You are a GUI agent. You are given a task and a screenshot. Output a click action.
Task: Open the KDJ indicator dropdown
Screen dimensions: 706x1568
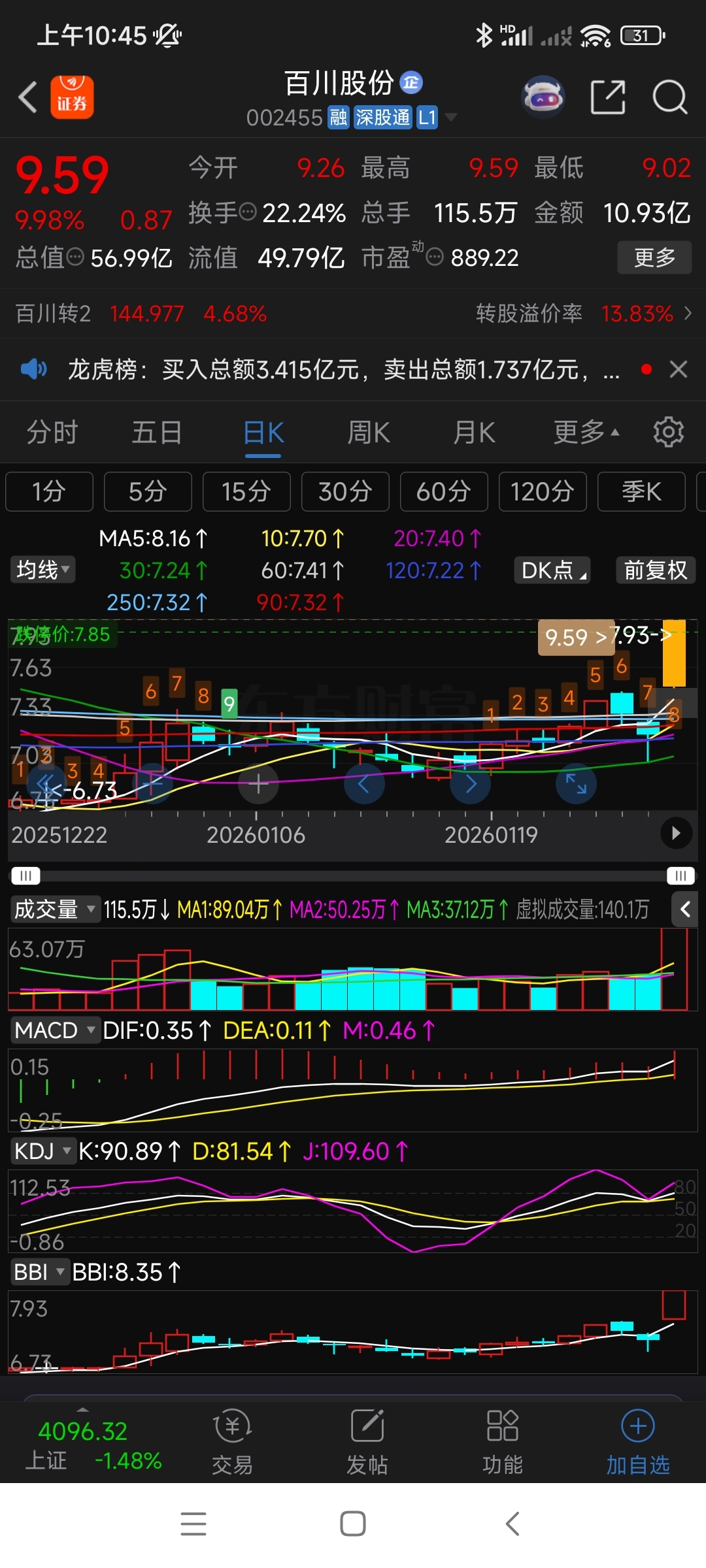pyautogui.click(x=42, y=1151)
